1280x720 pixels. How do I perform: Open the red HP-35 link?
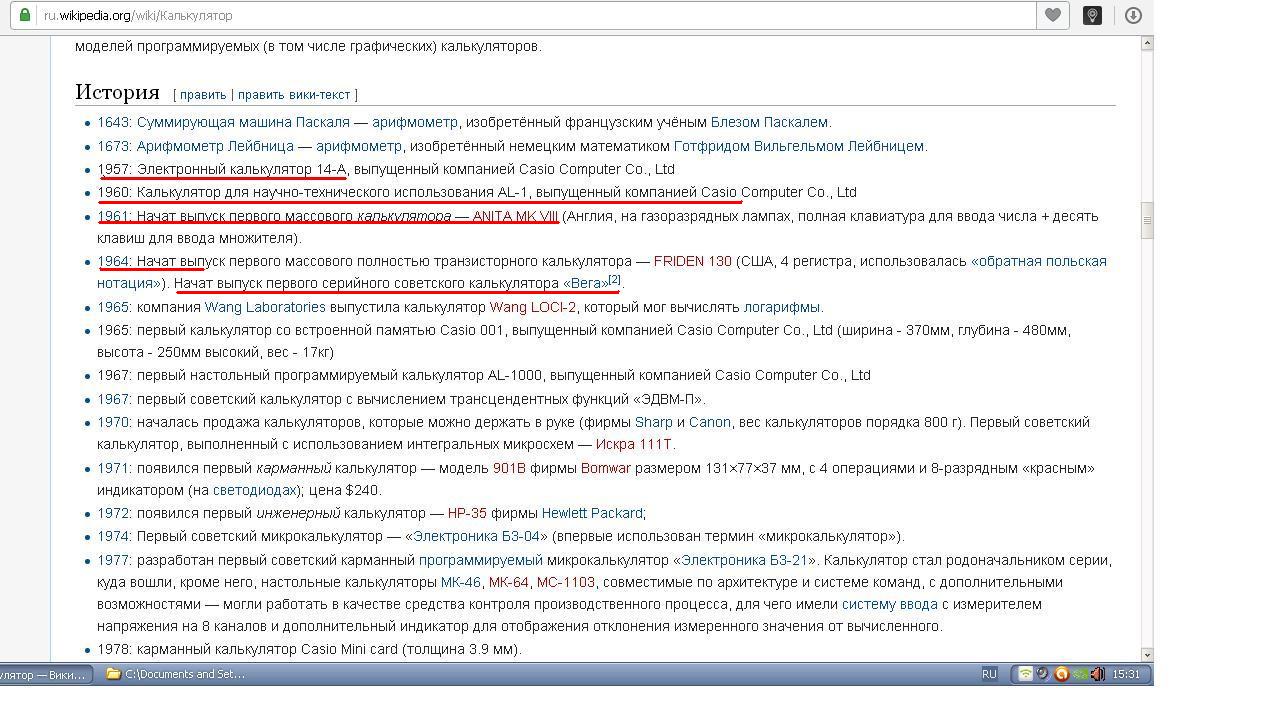[x=467, y=513]
